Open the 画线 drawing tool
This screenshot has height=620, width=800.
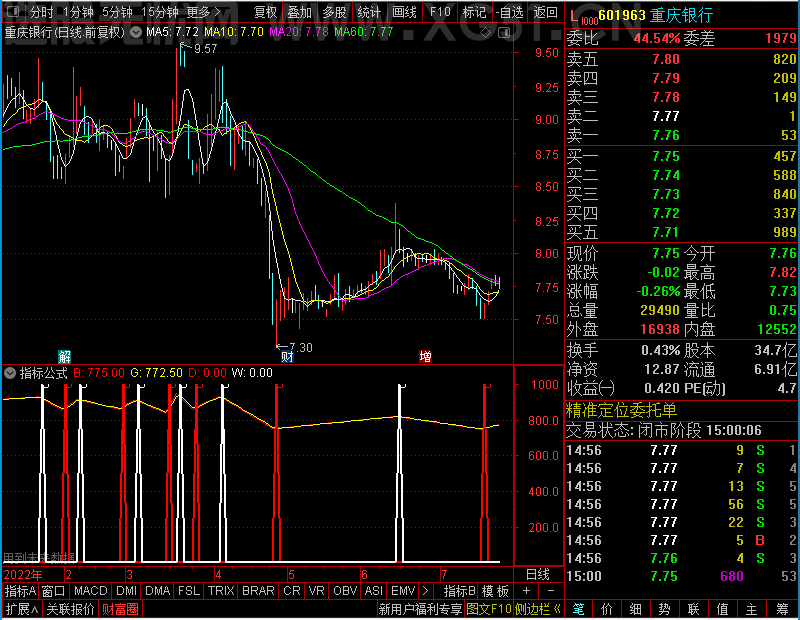point(404,12)
